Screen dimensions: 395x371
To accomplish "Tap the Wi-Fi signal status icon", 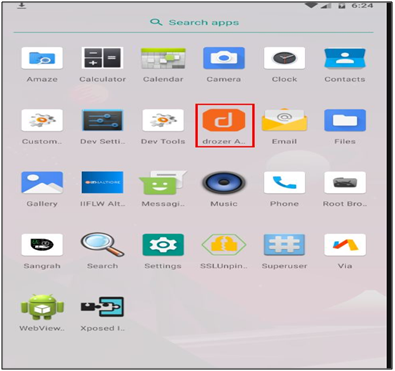I will tap(311, 6).
